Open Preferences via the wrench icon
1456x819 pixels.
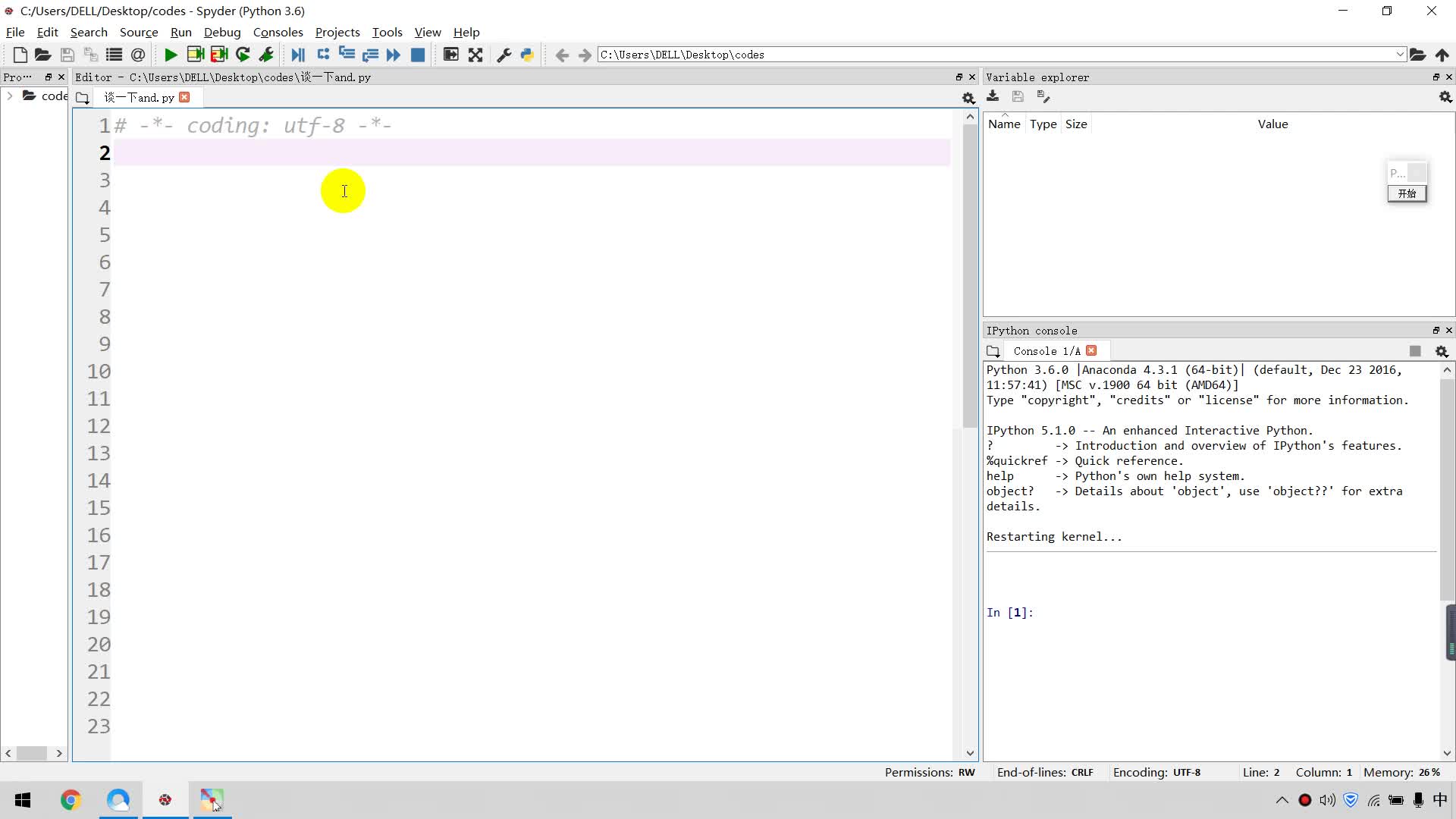[x=504, y=55]
